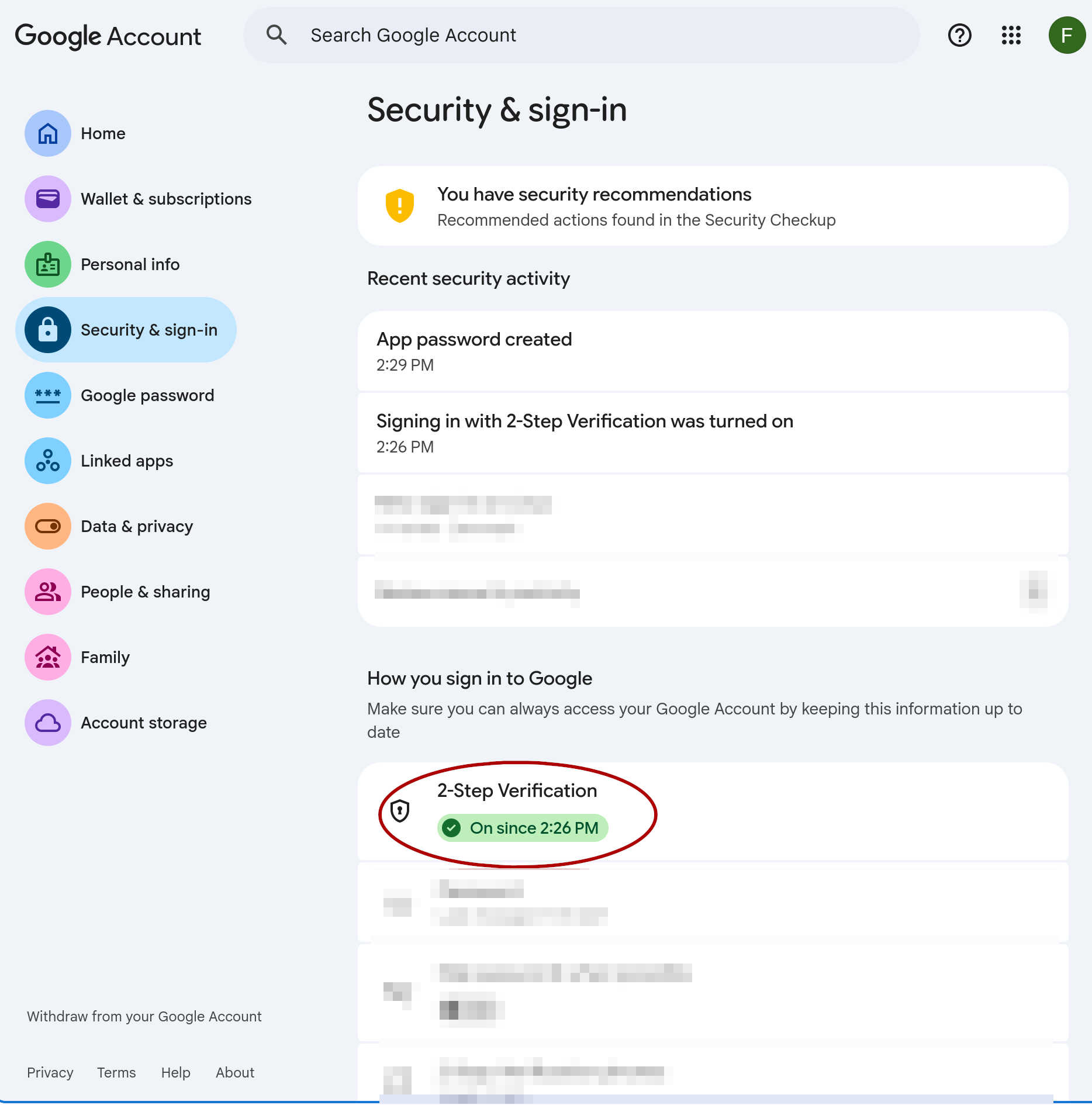Click the green check mark icon

pyautogui.click(x=451, y=828)
